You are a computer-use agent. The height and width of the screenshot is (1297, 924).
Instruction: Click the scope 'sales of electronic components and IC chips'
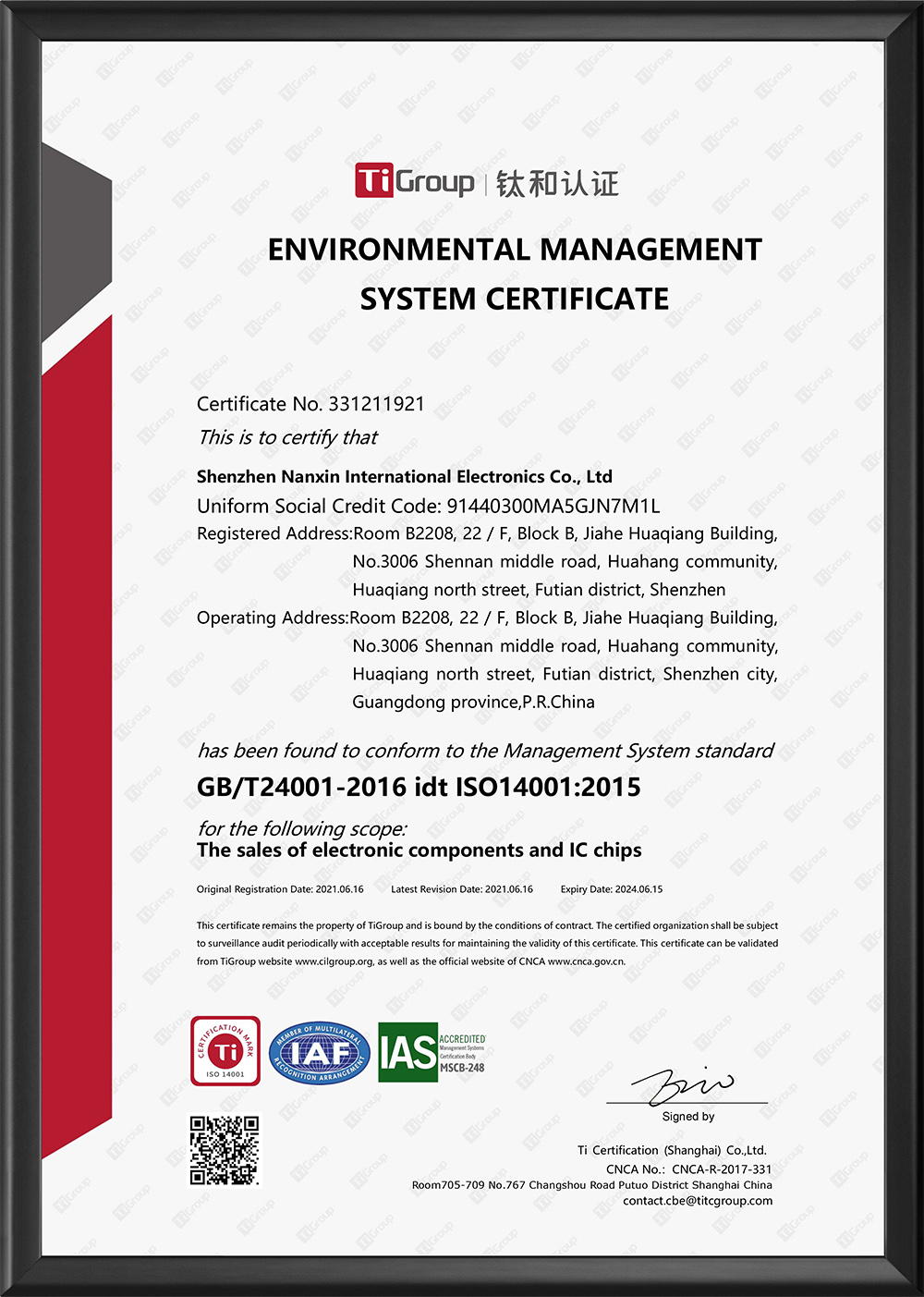[419, 850]
